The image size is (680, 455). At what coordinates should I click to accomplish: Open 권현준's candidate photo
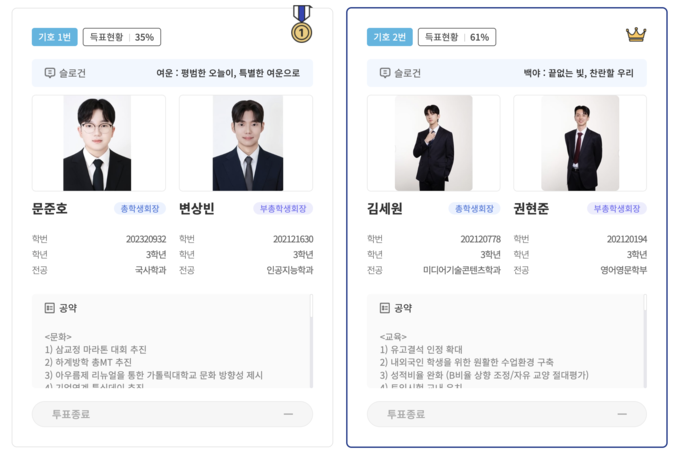580,143
